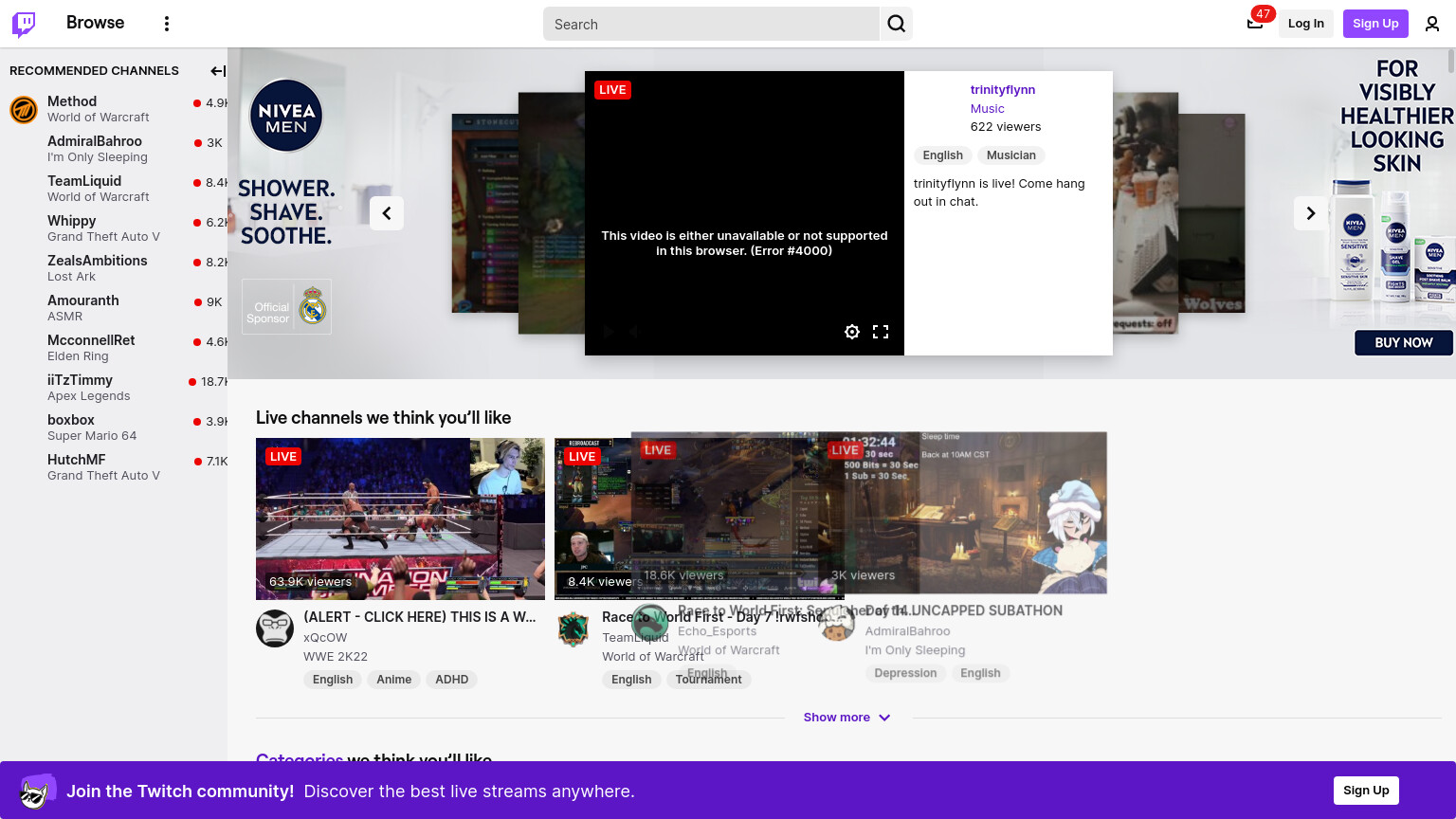Open the three-dot more options menu

pyautogui.click(x=167, y=24)
